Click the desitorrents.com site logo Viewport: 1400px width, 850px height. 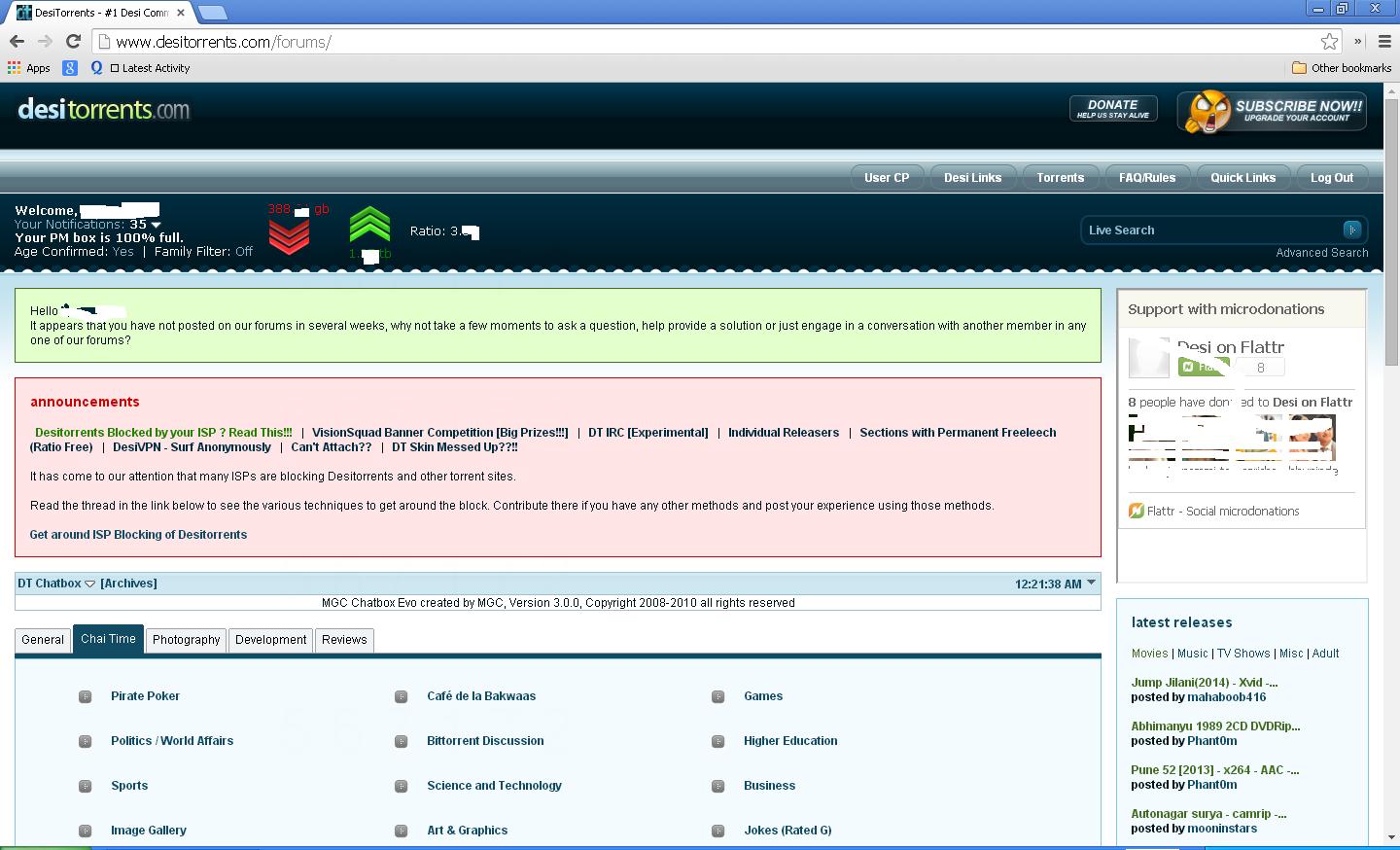104,109
